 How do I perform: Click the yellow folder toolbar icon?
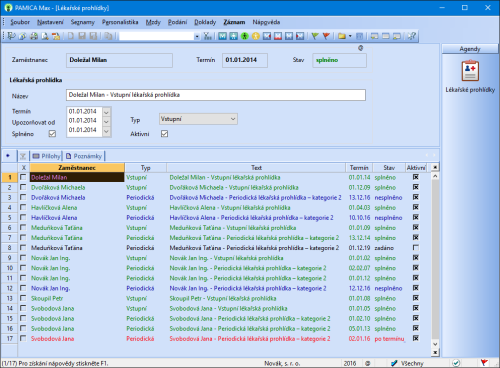point(342,36)
